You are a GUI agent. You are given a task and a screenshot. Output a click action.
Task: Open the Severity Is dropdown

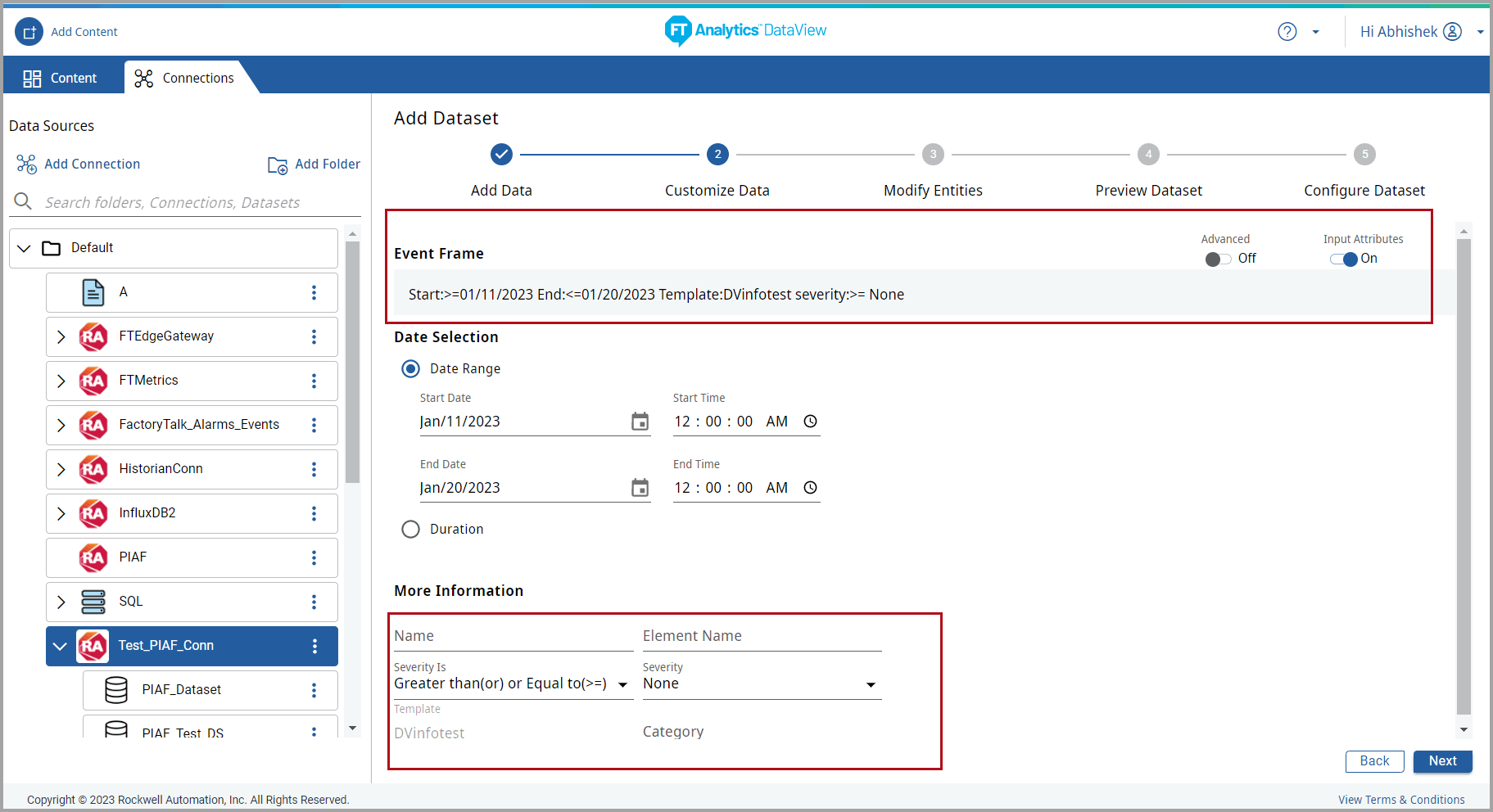(x=513, y=683)
